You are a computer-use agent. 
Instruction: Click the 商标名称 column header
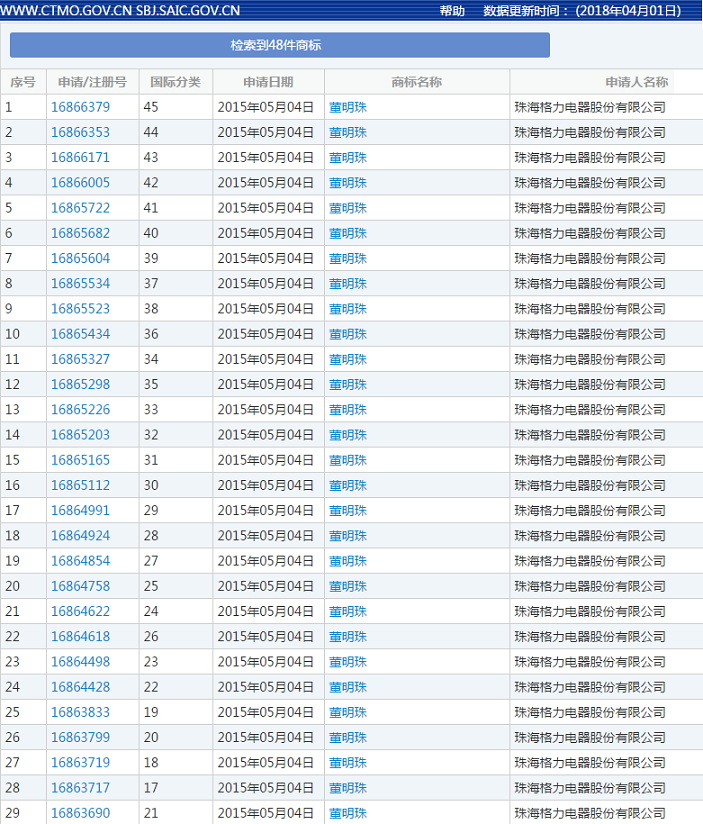(416, 82)
